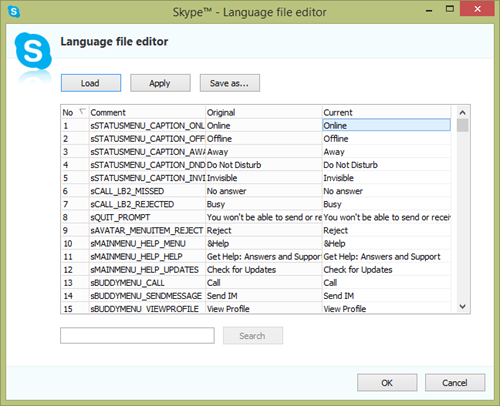Select row 13 sBUDDYMENU_CALL
Image resolution: width=500 pixels, height=406 pixels.
(256, 283)
